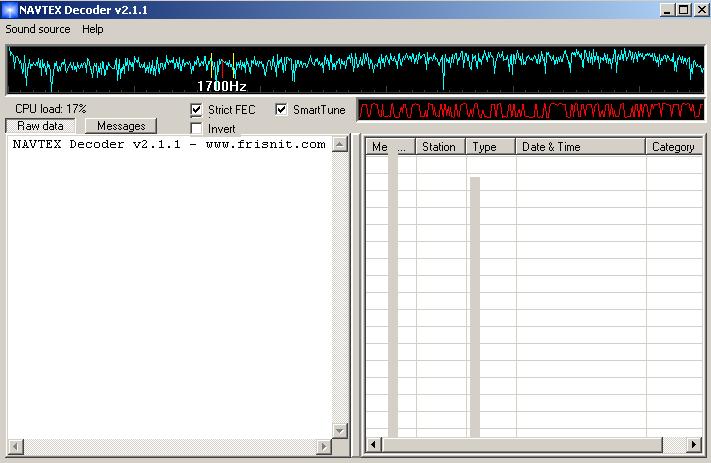Click right arrow of message table horizontal scrollbar
The image size is (711, 463).
click(694, 445)
